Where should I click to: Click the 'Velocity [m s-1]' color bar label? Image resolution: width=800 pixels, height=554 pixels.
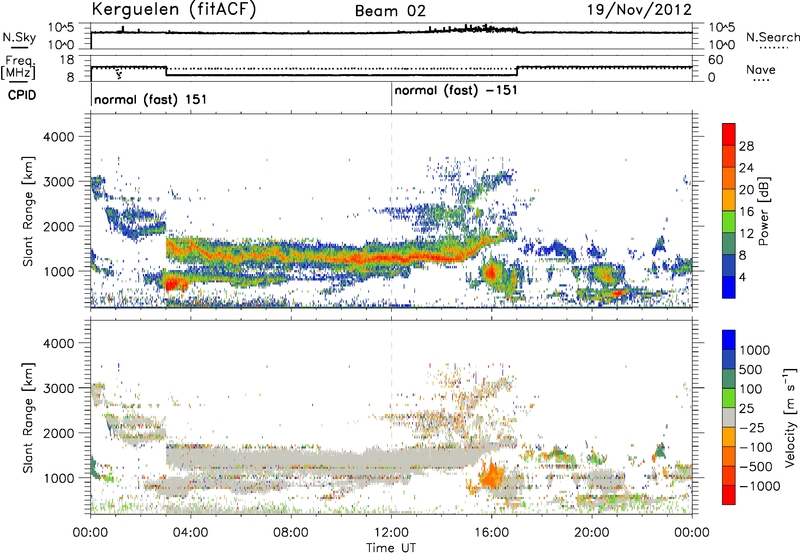click(x=790, y=417)
